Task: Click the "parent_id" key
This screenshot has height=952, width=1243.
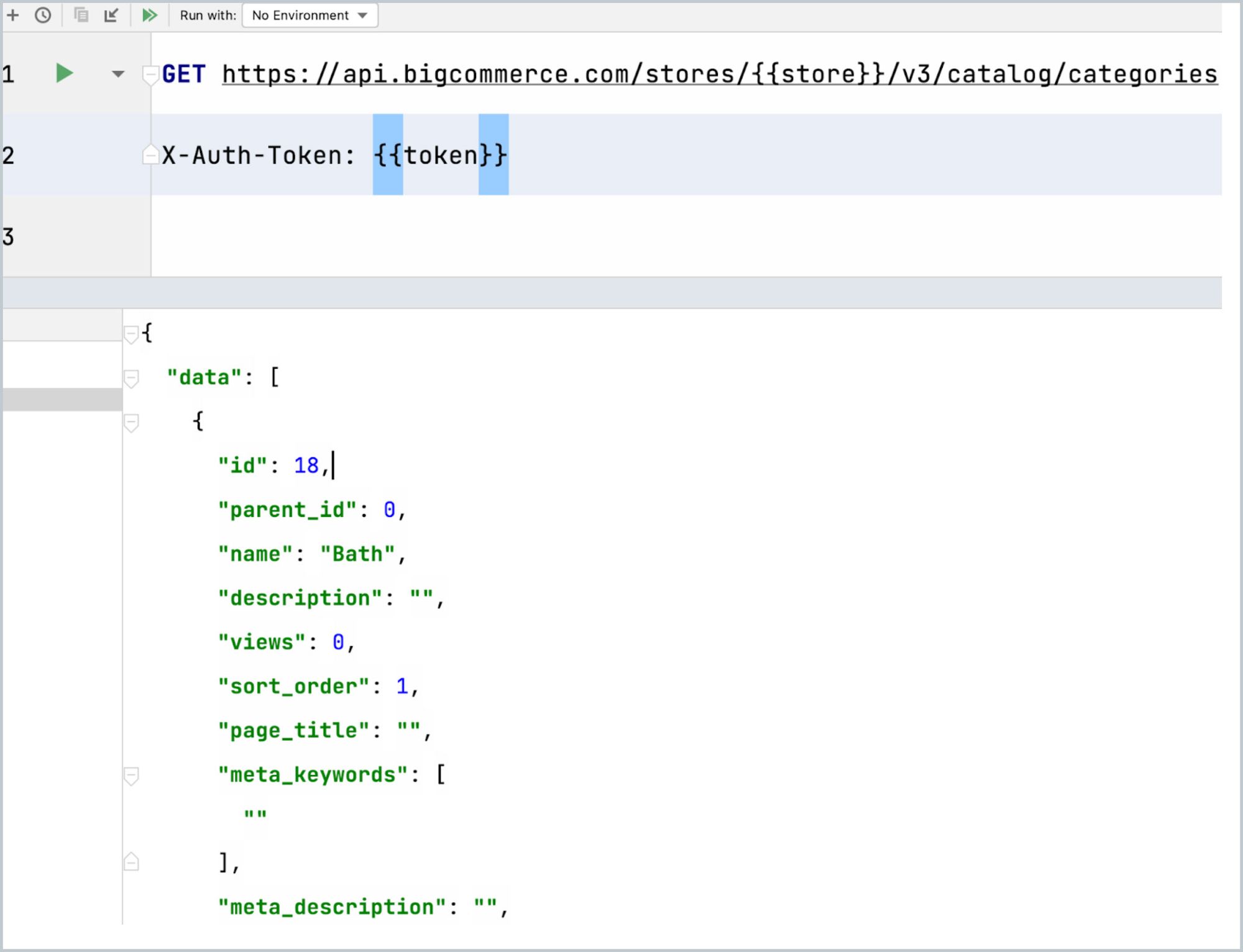Action: coord(287,510)
